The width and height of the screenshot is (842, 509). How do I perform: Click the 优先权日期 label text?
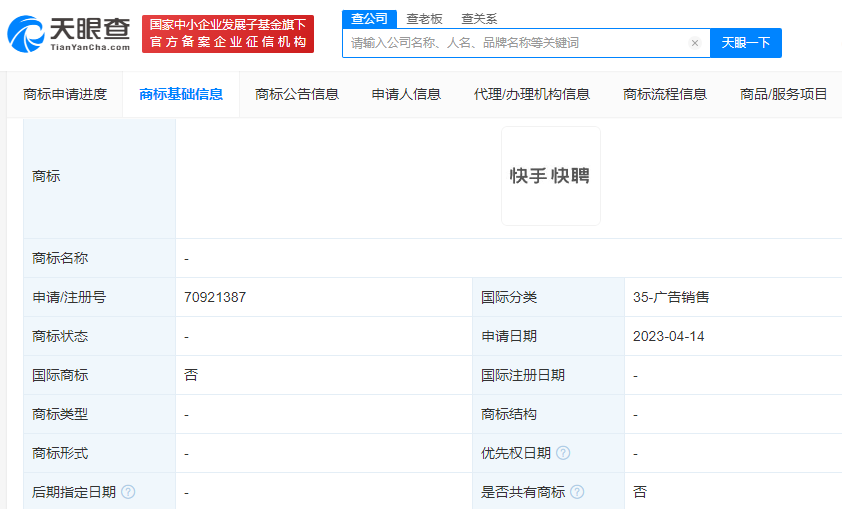[x=516, y=453]
